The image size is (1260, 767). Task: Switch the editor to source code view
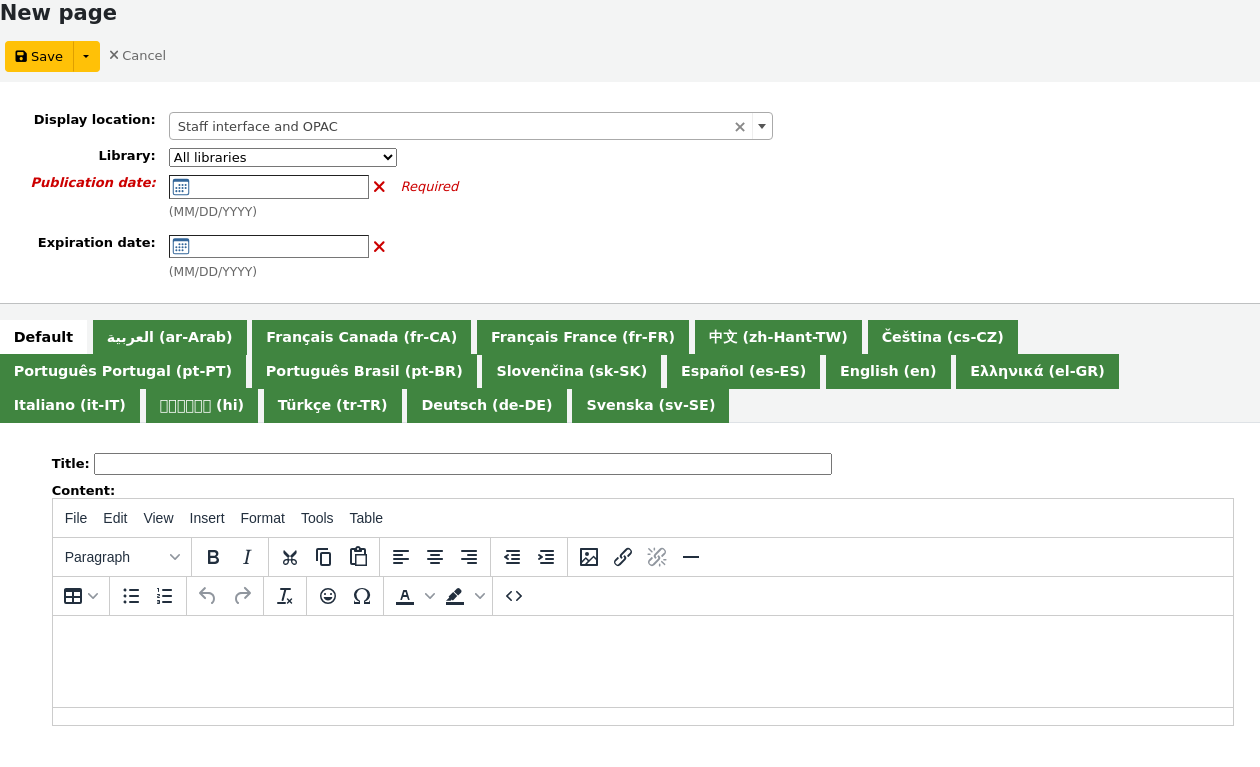[x=513, y=595]
